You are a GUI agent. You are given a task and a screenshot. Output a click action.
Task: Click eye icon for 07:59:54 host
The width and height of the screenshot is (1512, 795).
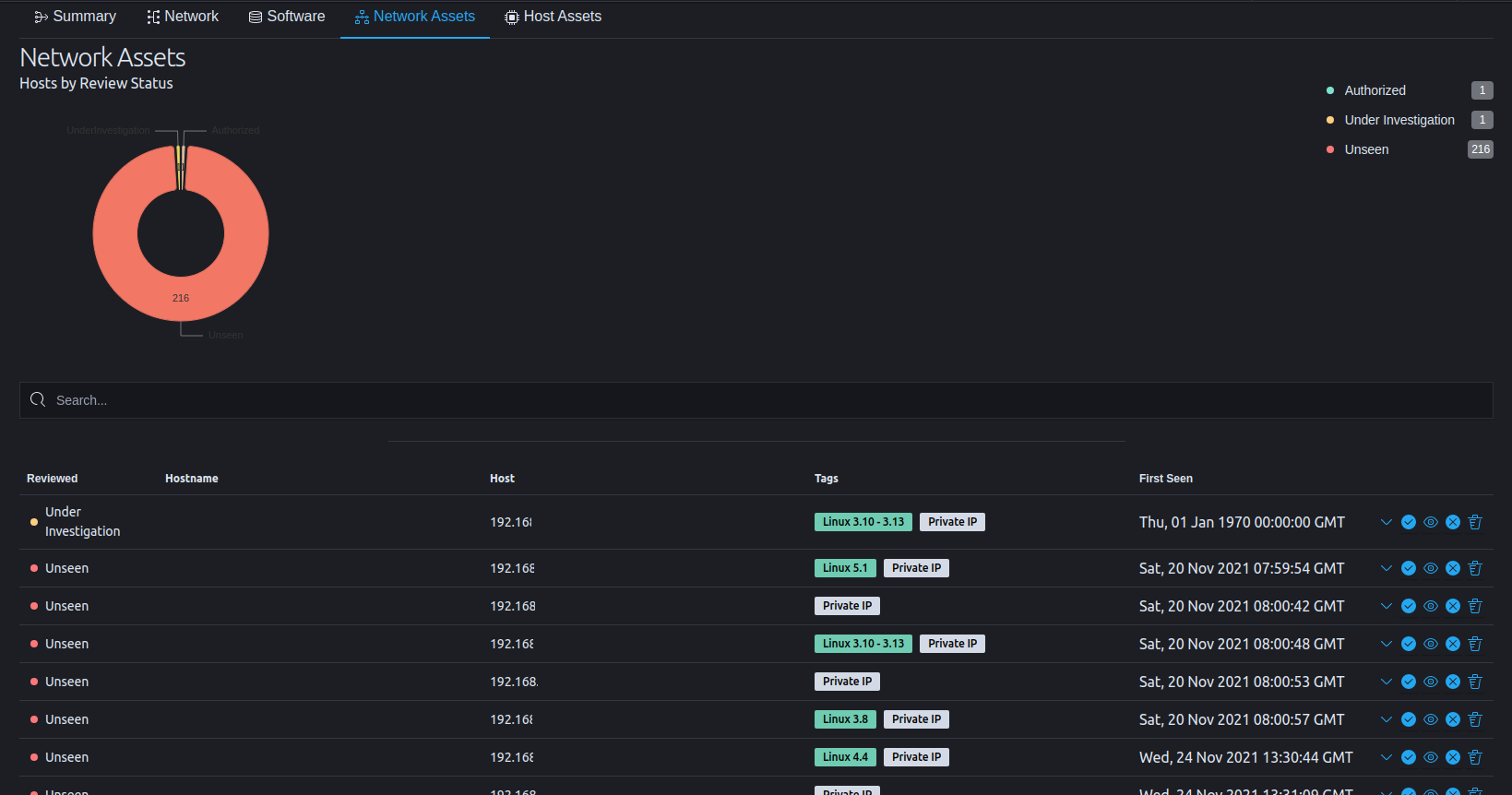[x=1431, y=568]
